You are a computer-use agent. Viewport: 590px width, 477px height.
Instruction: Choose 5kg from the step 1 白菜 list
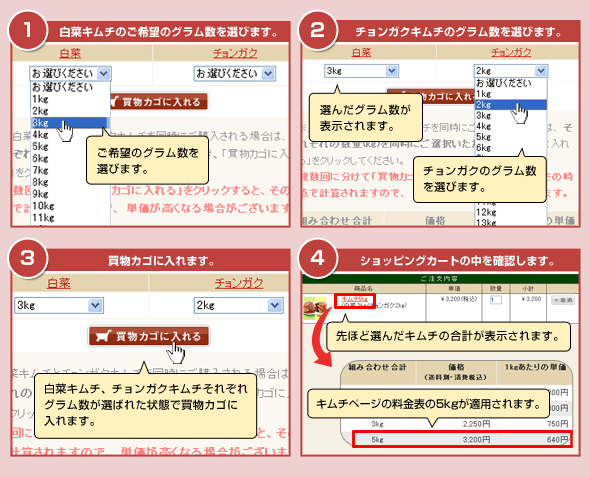coord(69,146)
